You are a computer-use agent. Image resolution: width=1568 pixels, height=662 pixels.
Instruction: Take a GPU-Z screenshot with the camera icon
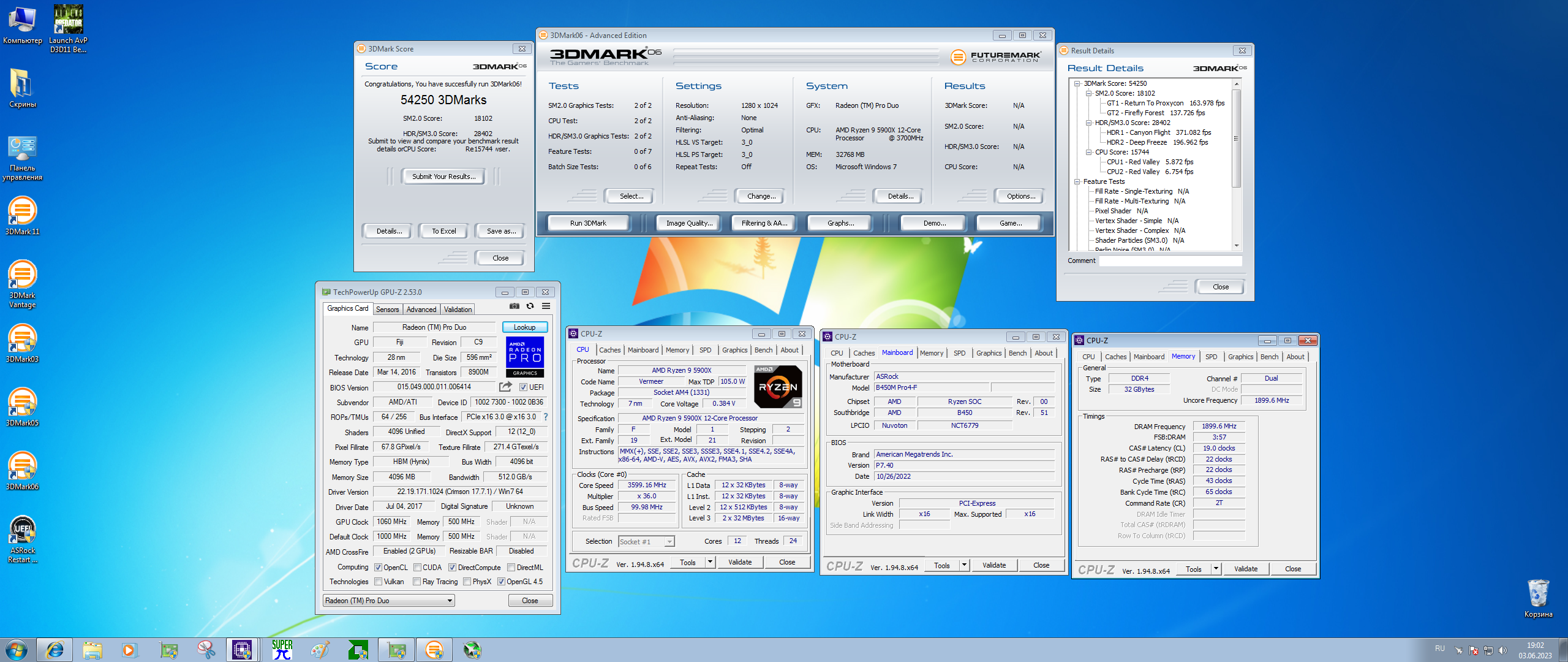tap(514, 306)
